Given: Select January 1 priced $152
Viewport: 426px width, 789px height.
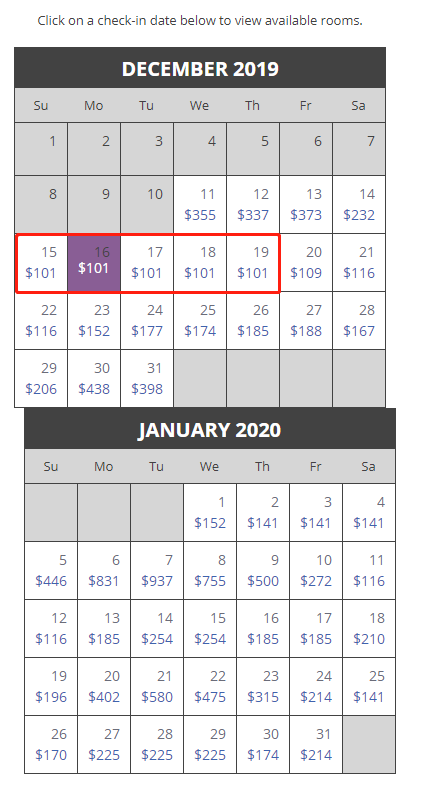Looking at the screenshot, I should point(210,513).
